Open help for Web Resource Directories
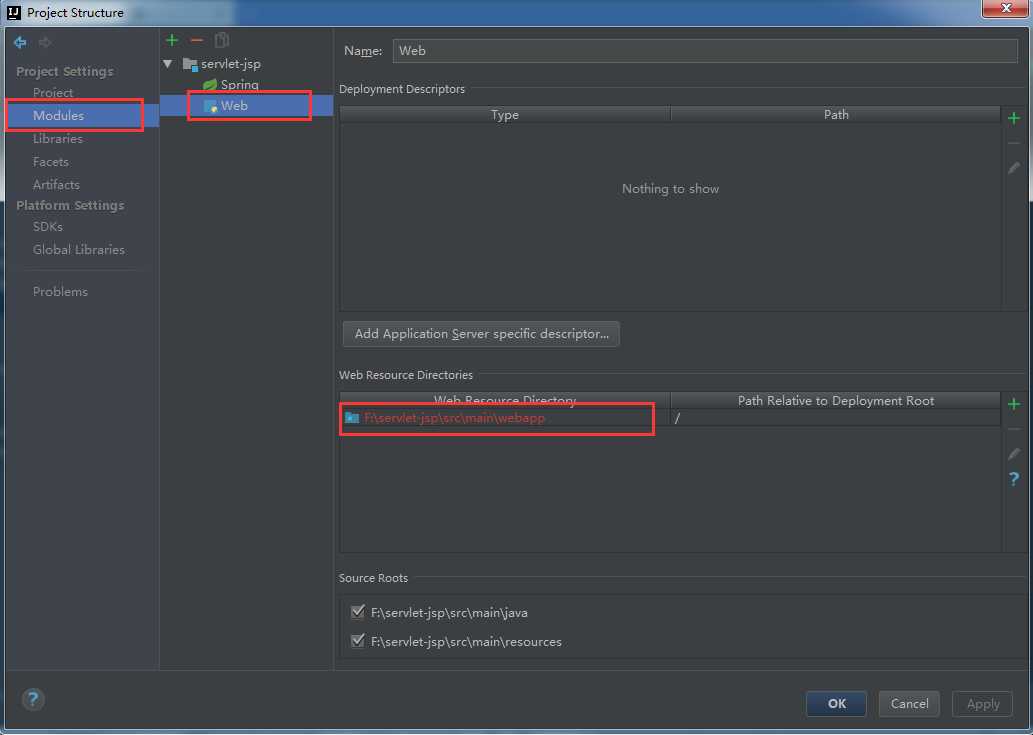The width and height of the screenshot is (1033, 735). pos(1014,479)
